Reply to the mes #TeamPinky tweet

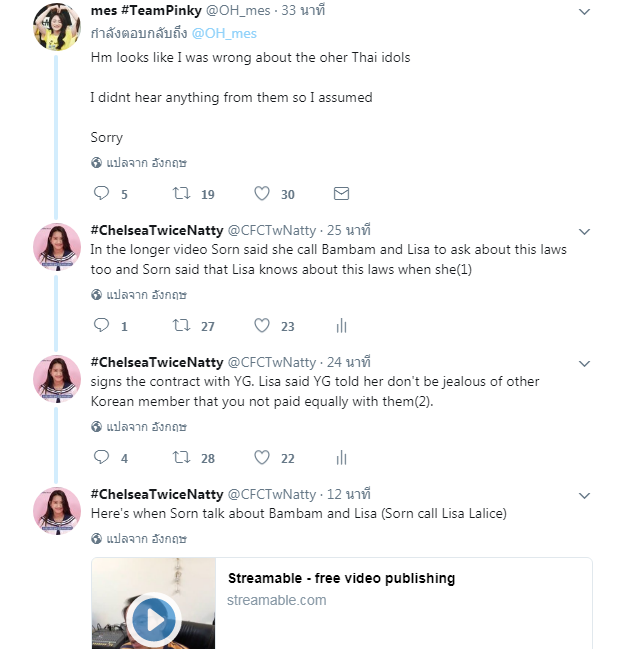(x=101, y=193)
